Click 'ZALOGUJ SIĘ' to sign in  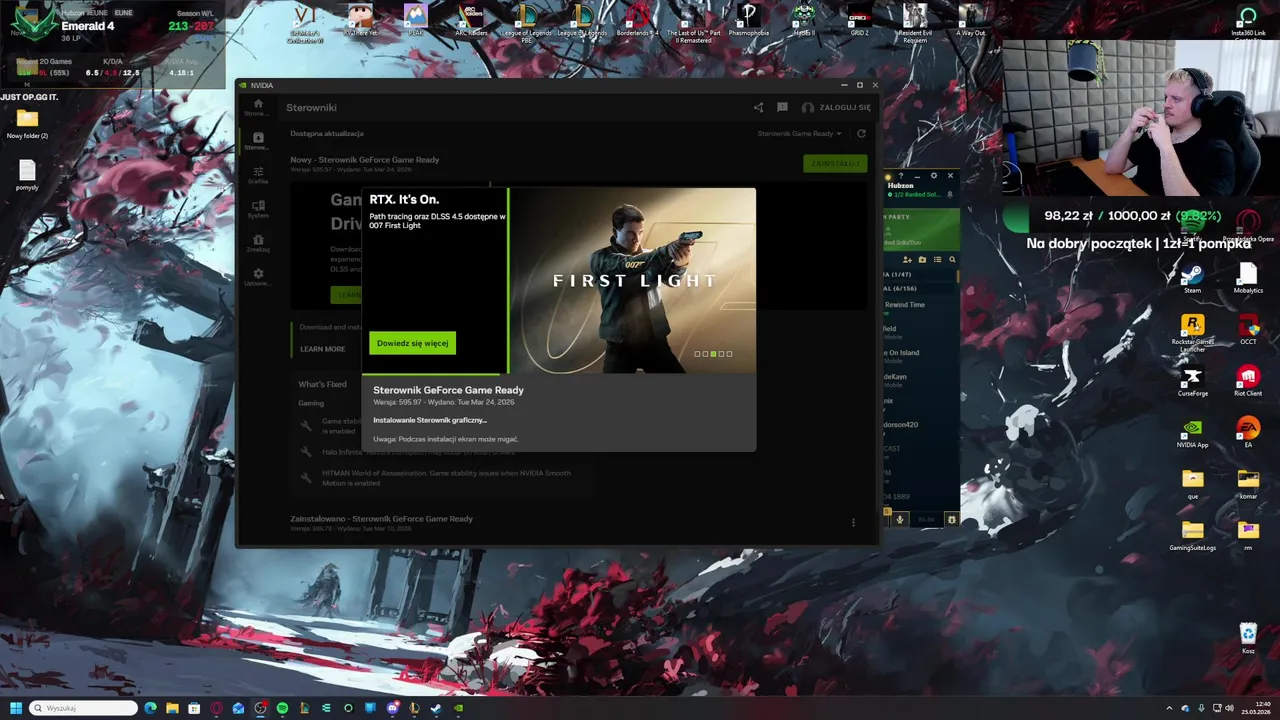[x=836, y=107]
